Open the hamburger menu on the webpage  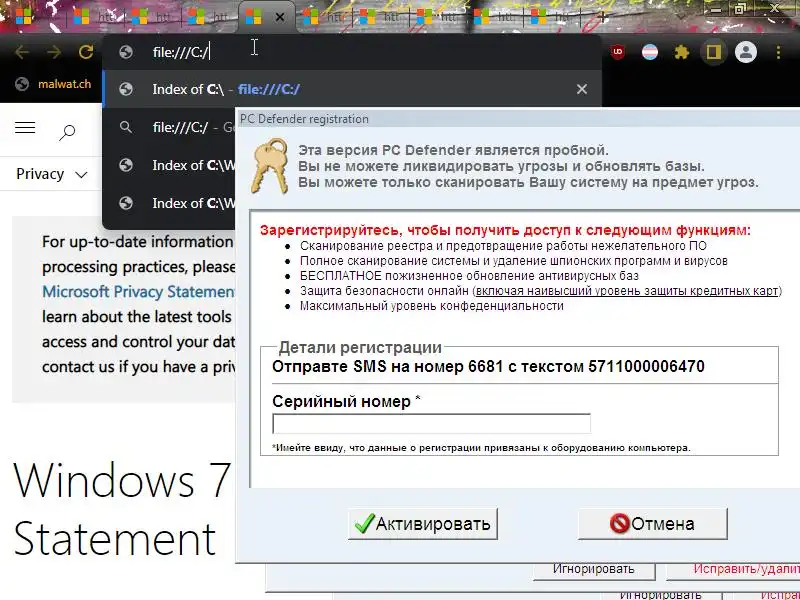click(x=25, y=128)
